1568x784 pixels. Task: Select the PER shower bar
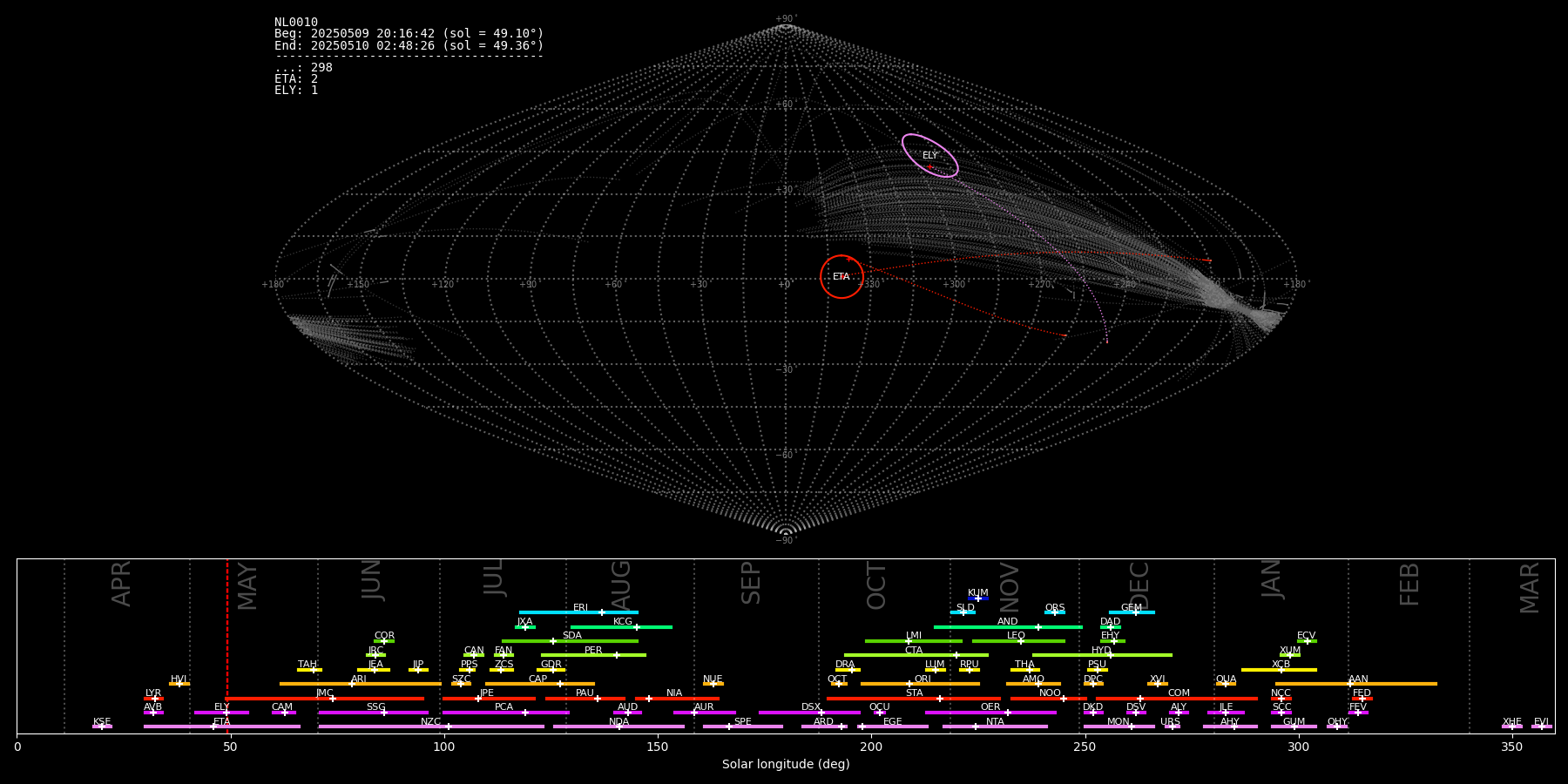pos(593,655)
